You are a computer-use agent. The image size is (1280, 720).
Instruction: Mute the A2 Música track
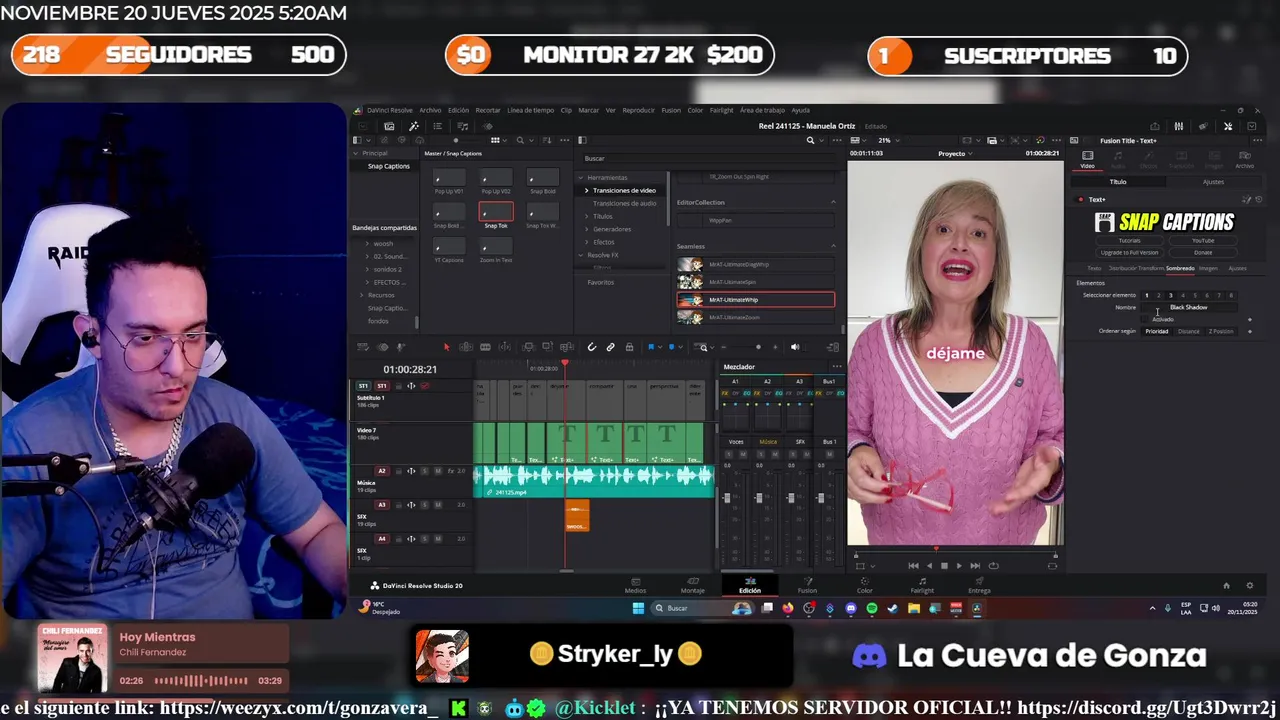[x=437, y=471]
